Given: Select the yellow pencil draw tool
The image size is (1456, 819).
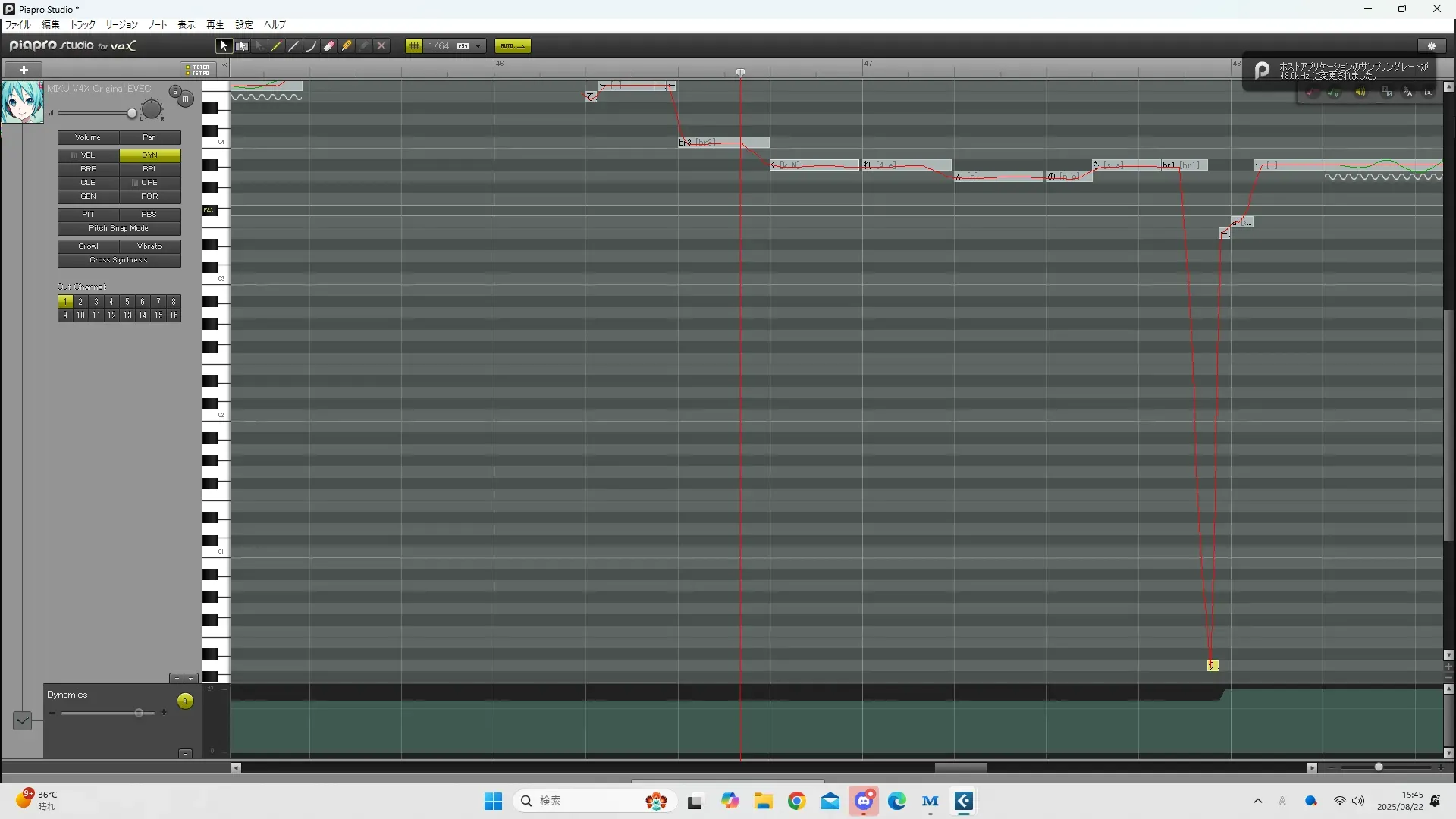Looking at the screenshot, I should (x=277, y=46).
